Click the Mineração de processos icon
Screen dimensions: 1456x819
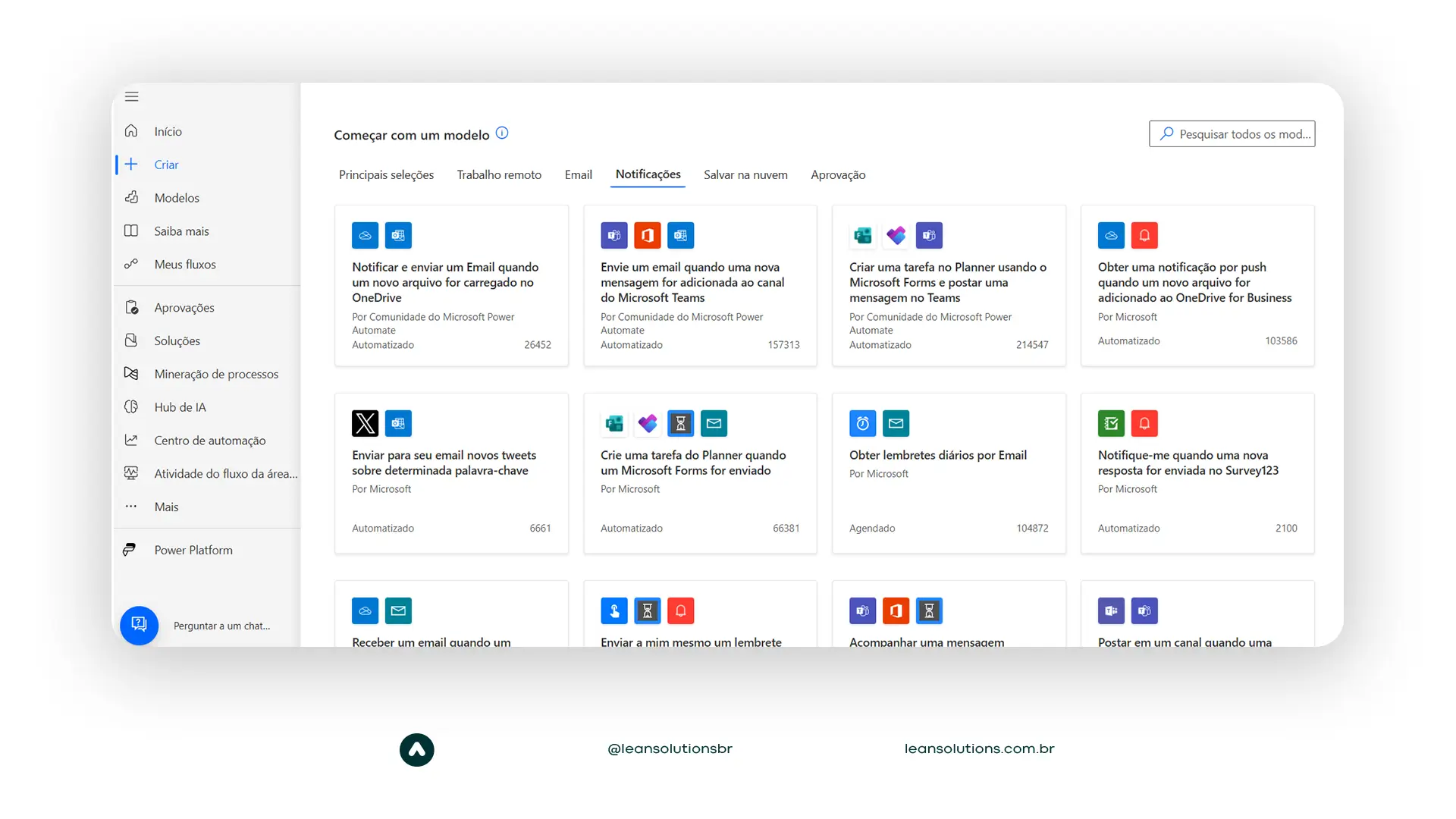tap(131, 373)
